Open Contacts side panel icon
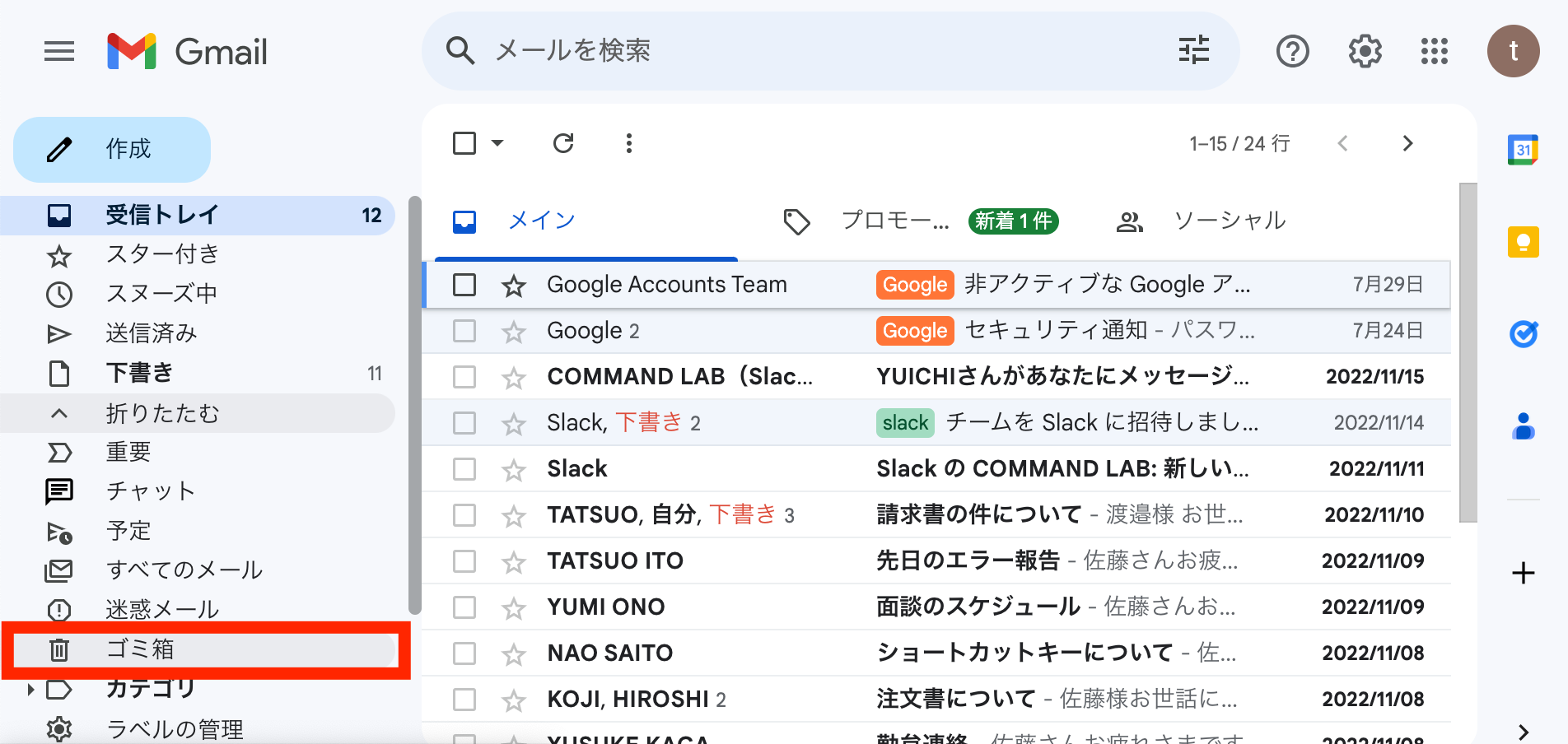Viewport: 1568px width, 744px height. click(x=1524, y=426)
